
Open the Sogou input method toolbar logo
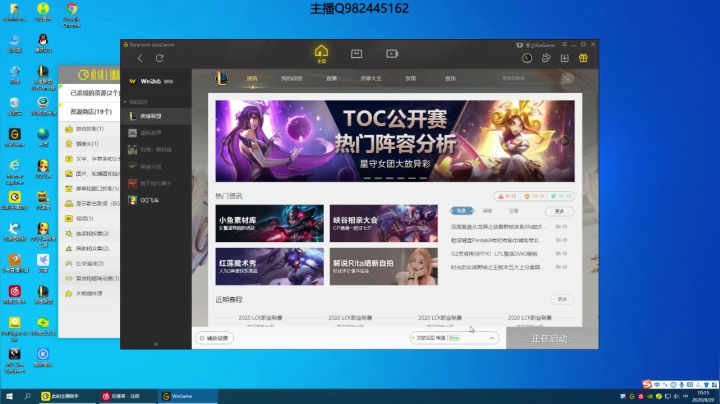647,384
